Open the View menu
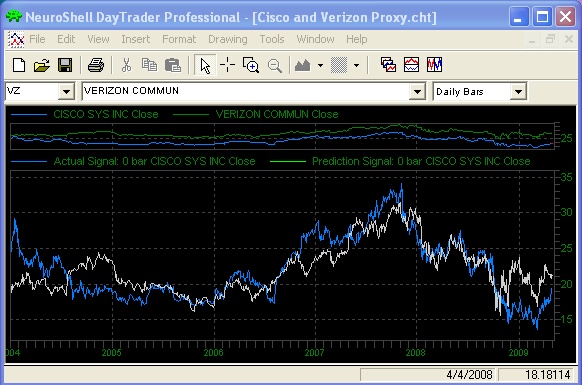 click(x=98, y=39)
